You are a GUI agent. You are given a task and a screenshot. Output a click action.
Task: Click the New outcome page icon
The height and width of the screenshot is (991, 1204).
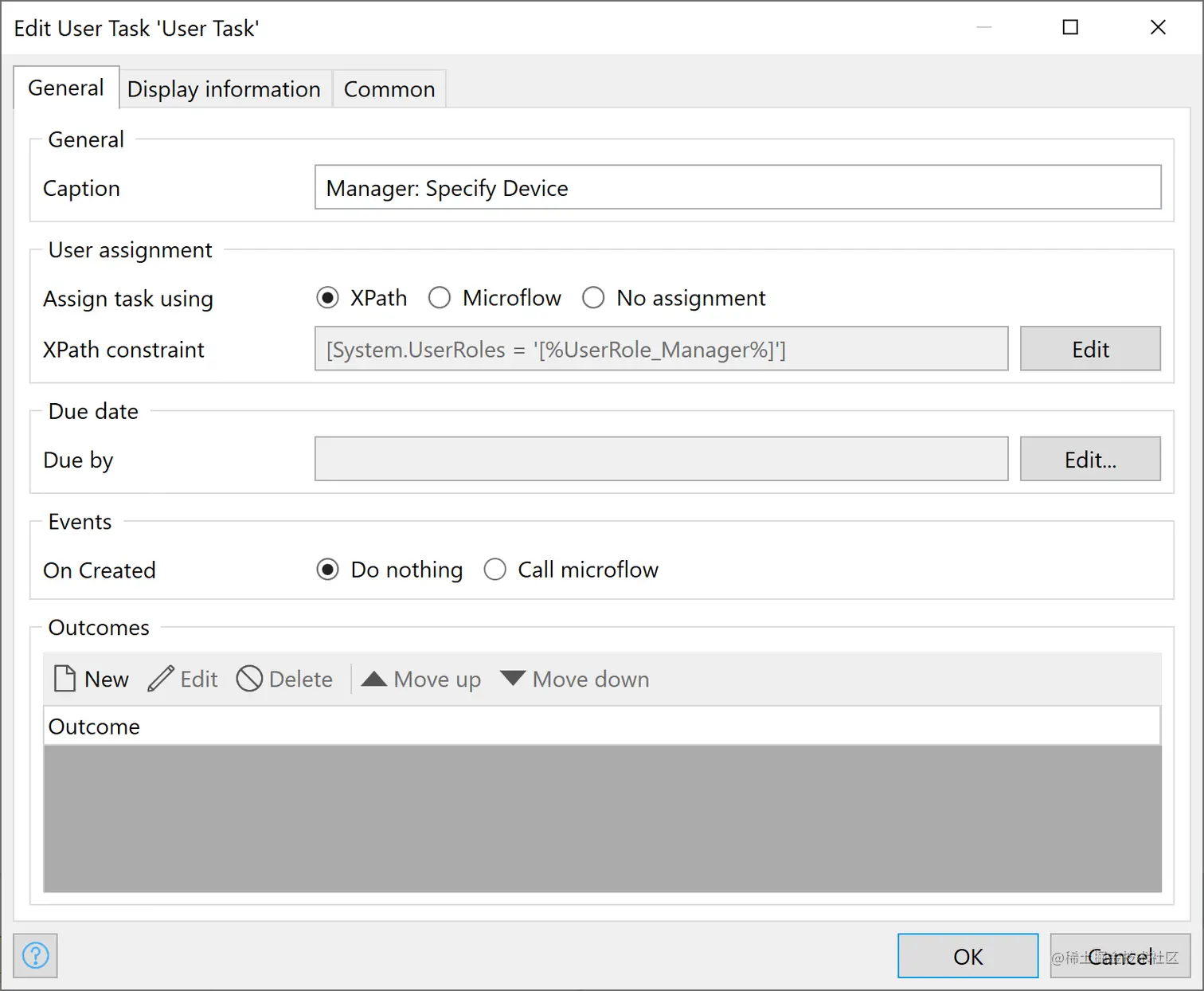[x=65, y=679]
